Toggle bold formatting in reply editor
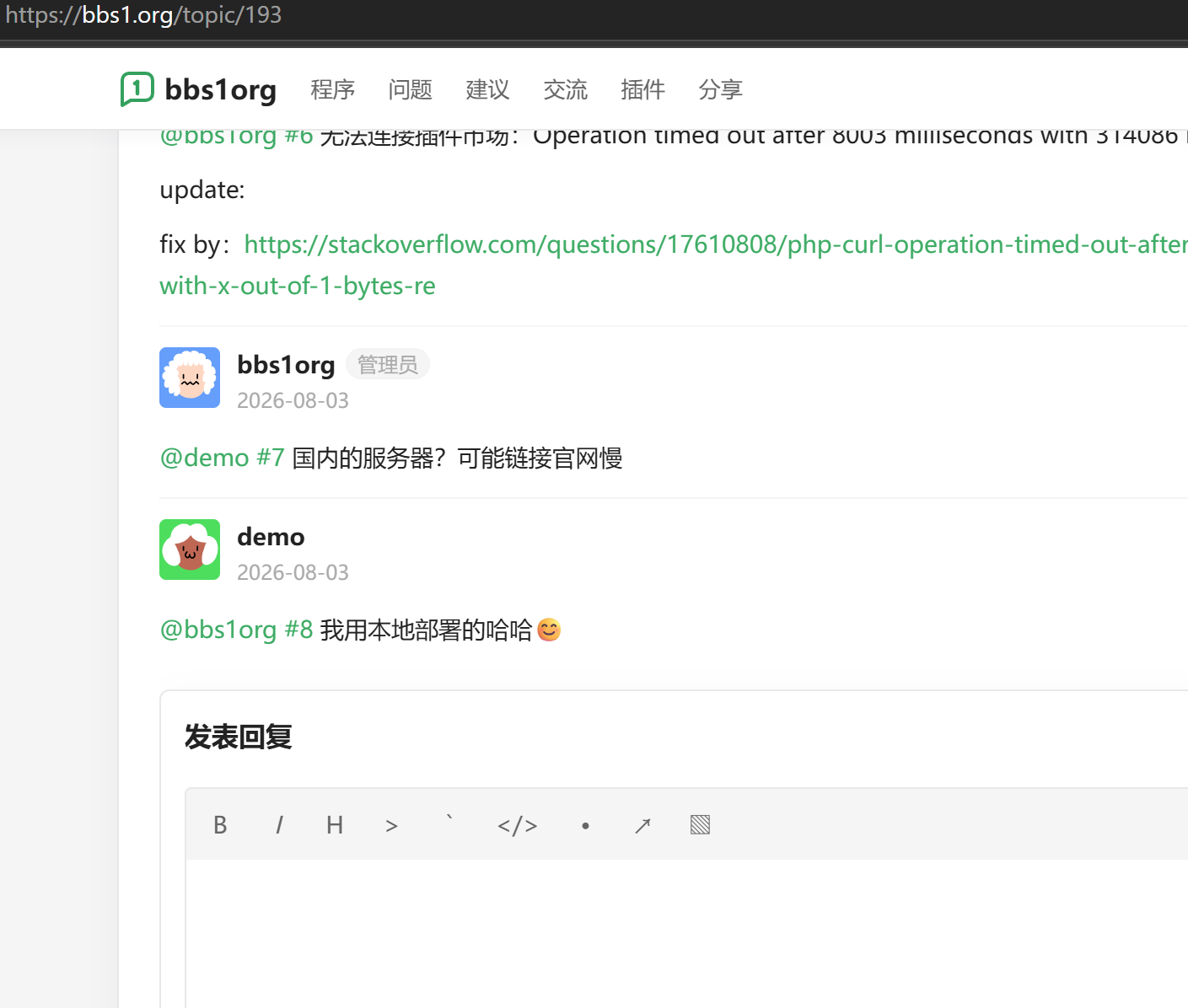 coord(220,825)
